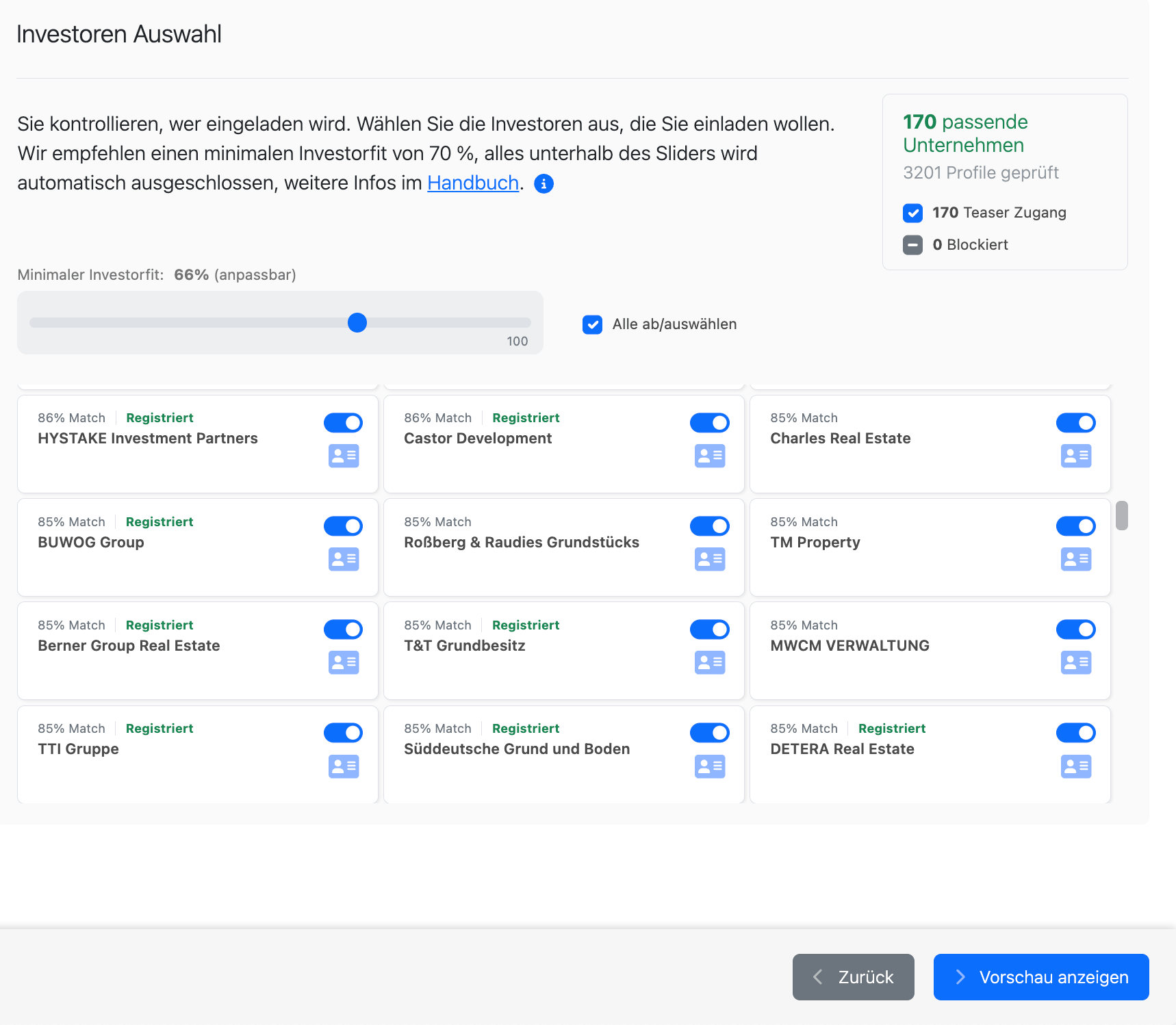Open contact card for TTI Gruppe
The width and height of the screenshot is (1176, 1025).
(x=344, y=766)
